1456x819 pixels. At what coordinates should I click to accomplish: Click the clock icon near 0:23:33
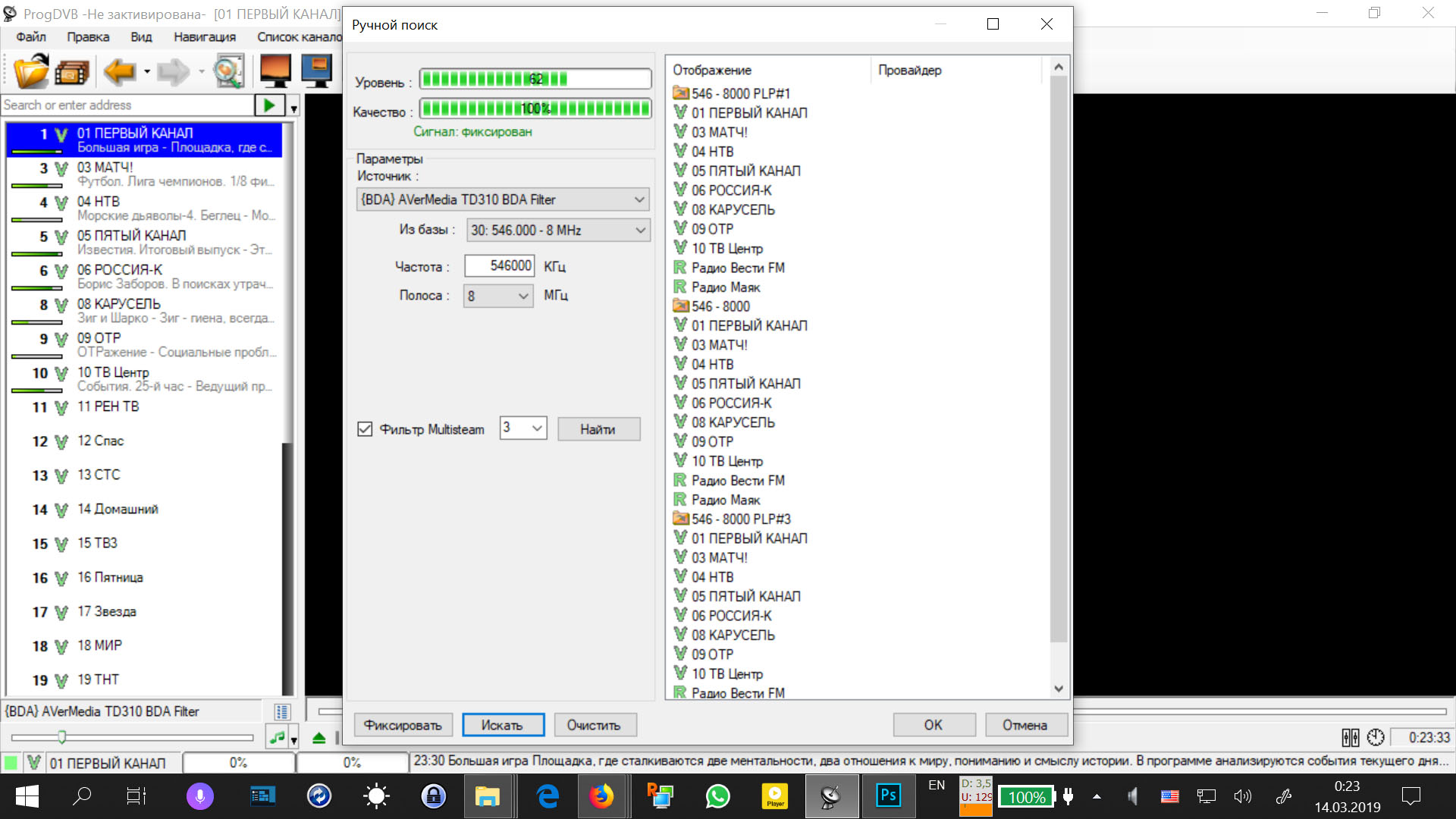(x=1376, y=737)
